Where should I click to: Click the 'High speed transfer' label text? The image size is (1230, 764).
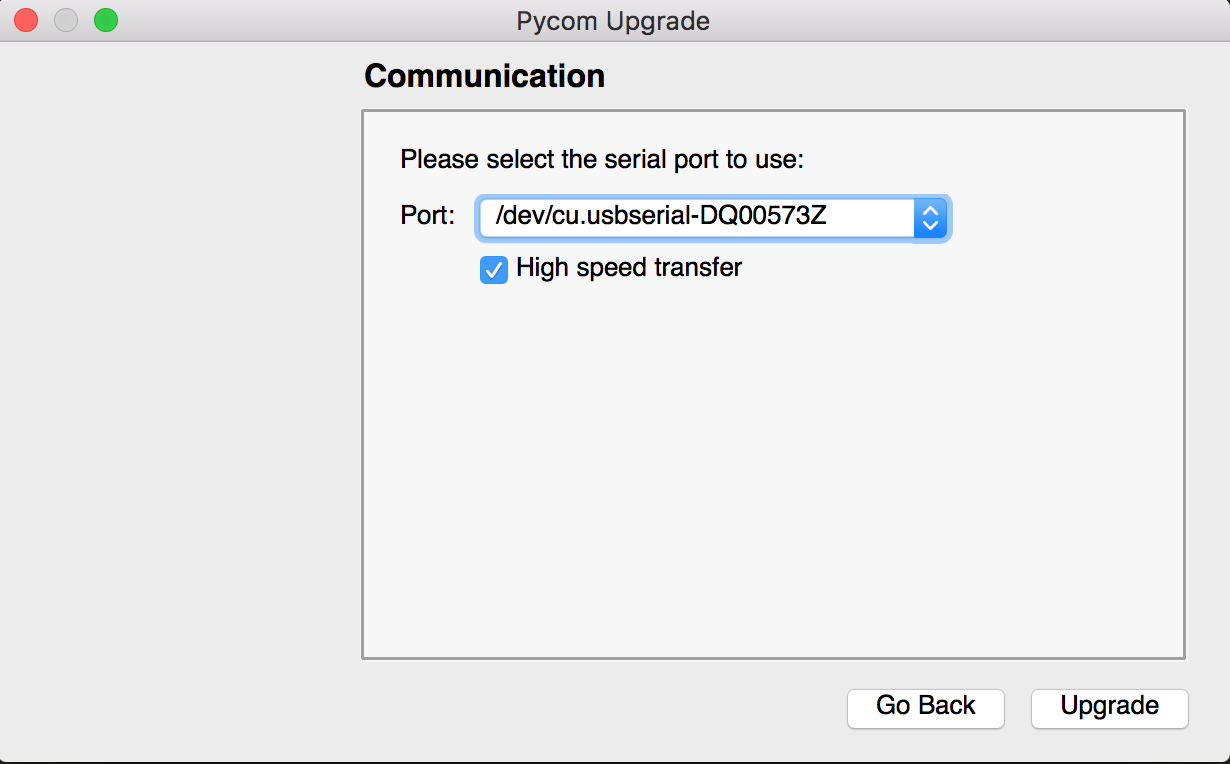click(x=628, y=268)
